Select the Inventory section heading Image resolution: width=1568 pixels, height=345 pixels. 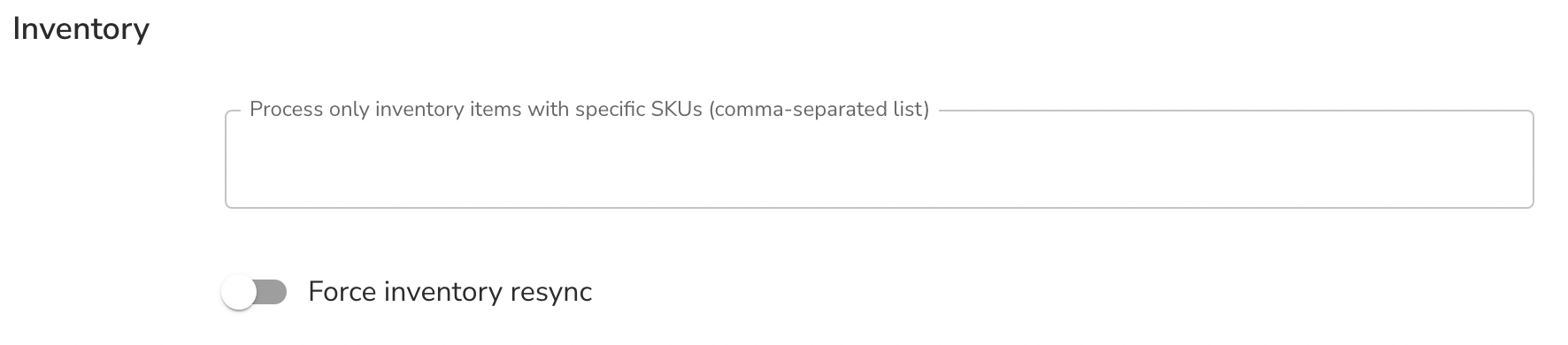click(81, 29)
